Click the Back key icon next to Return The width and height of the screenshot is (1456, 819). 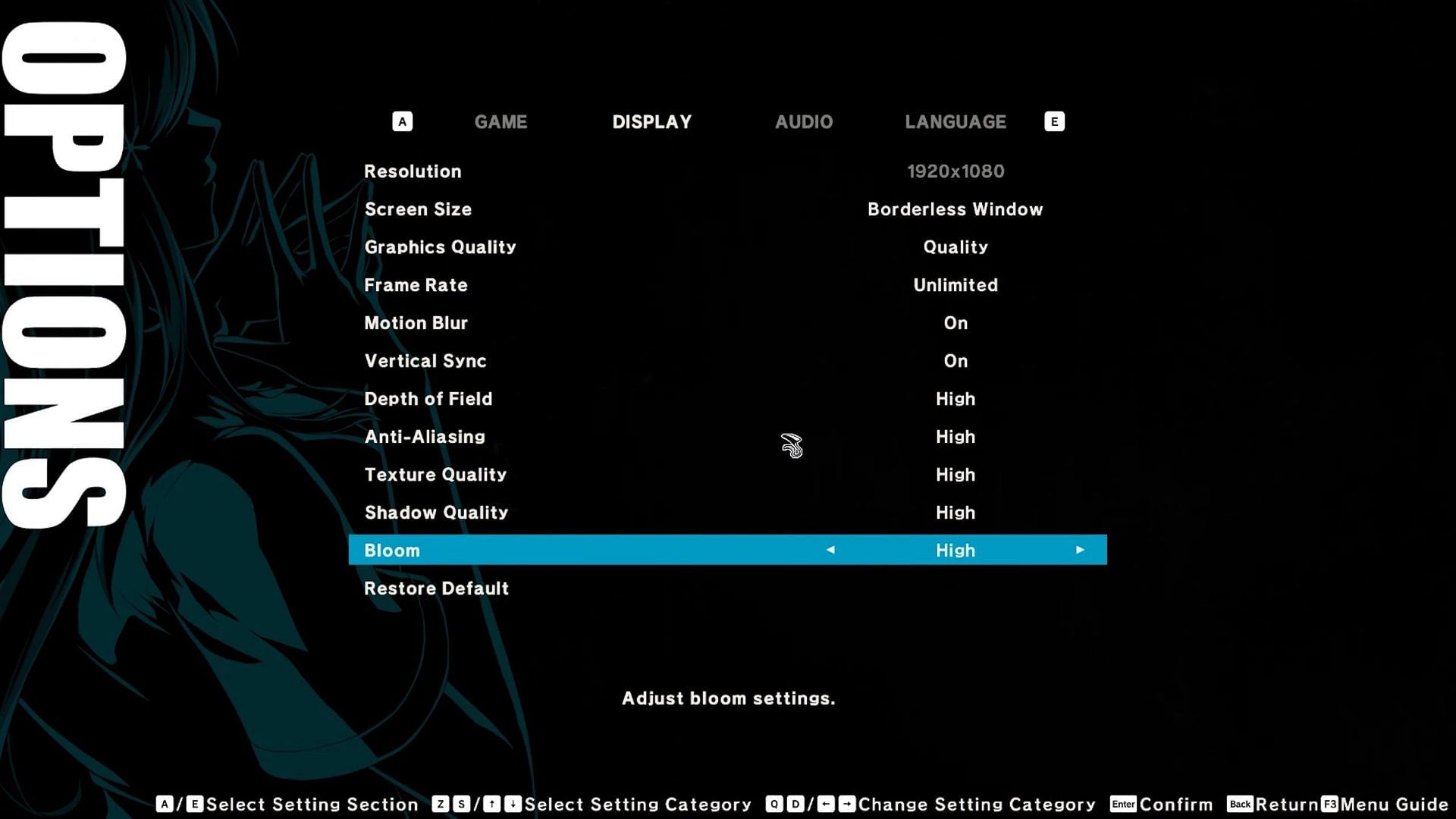click(x=1240, y=804)
